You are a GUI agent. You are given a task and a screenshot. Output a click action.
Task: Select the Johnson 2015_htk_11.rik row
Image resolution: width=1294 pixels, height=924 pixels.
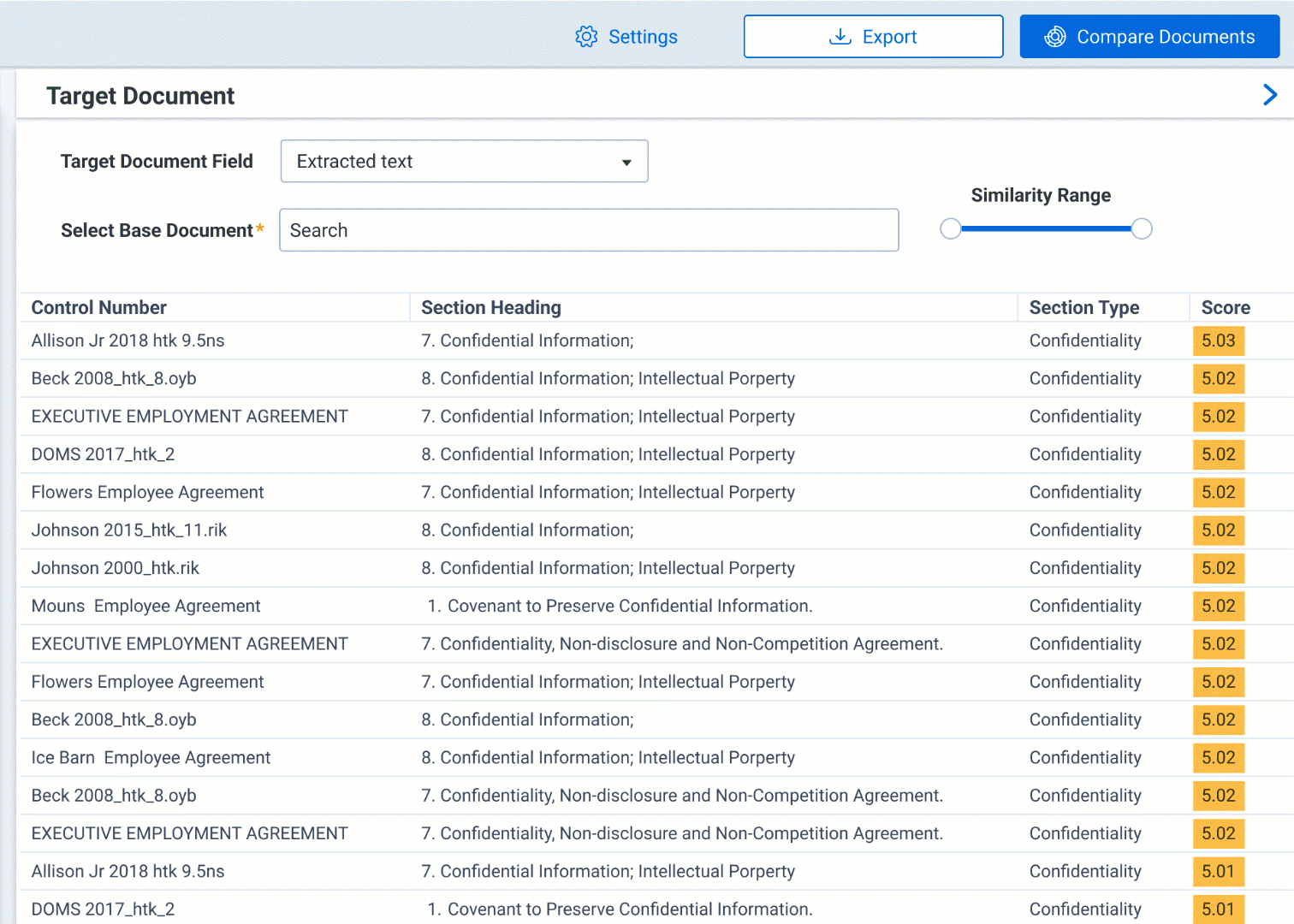pyautogui.click(x=129, y=530)
